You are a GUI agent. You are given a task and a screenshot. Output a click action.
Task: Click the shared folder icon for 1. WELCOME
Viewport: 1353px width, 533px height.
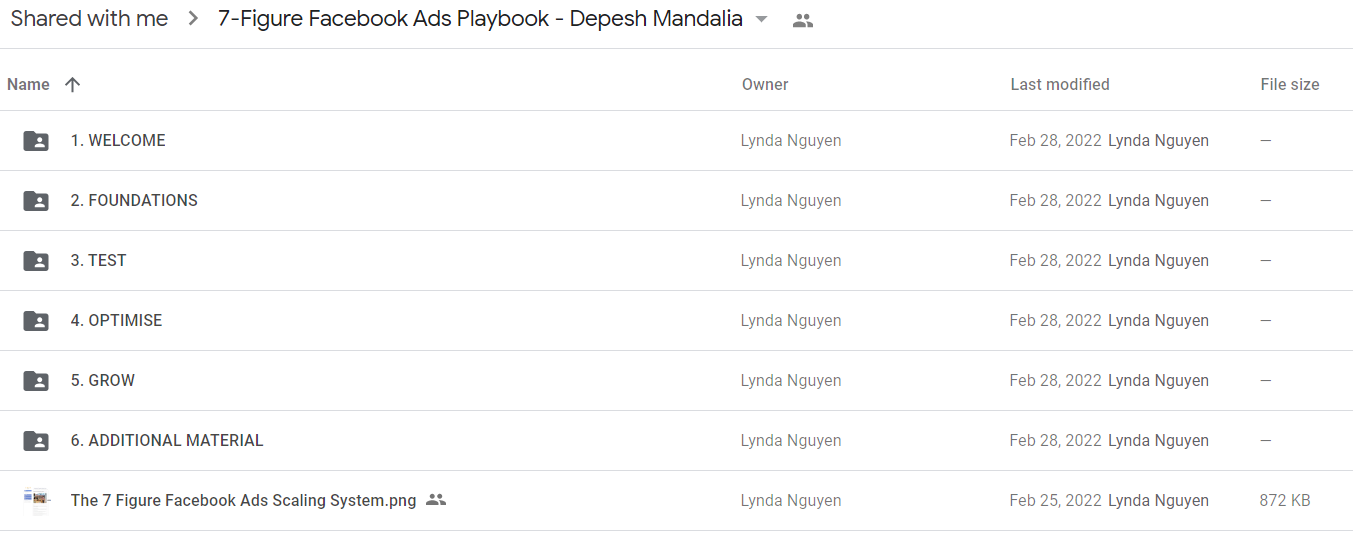coord(36,141)
